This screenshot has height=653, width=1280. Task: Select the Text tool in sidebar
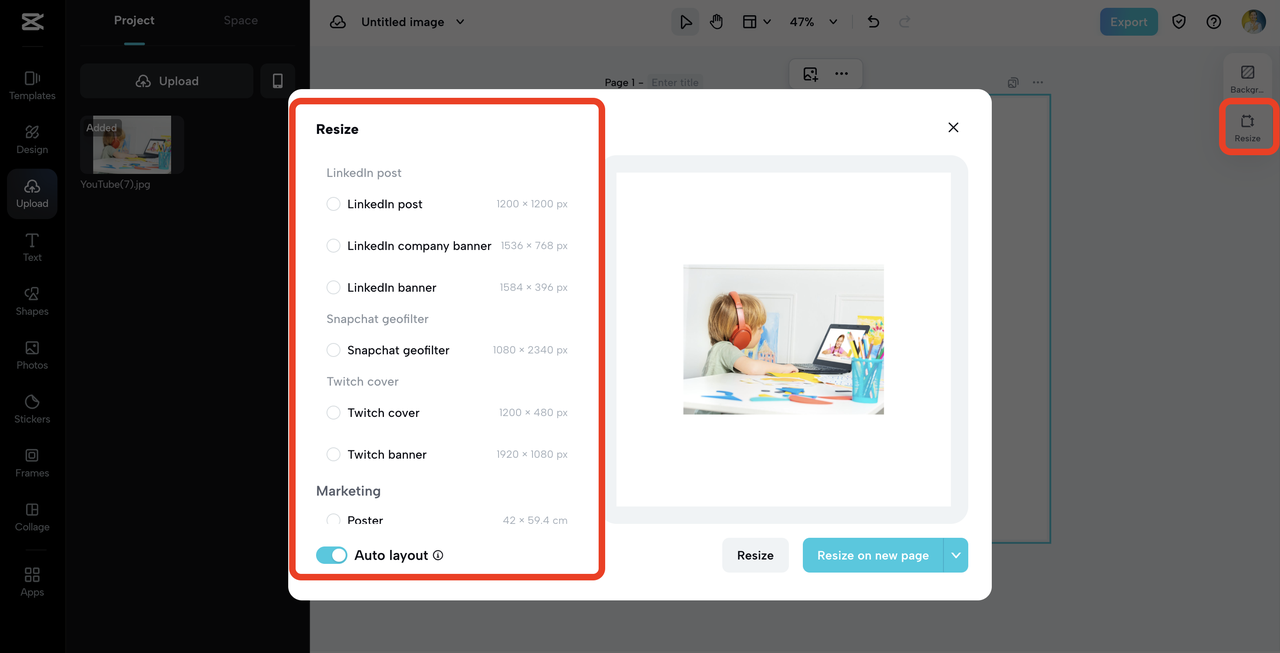click(32, 247)
